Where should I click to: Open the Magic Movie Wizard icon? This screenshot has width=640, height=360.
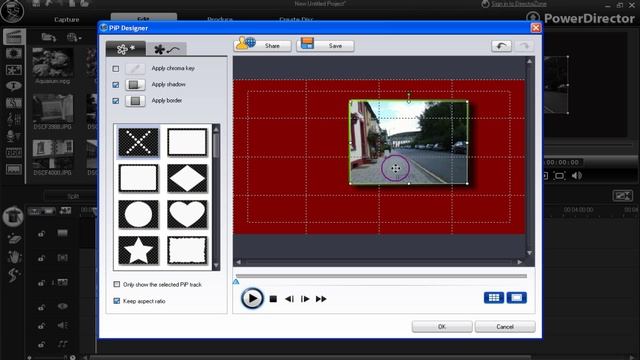coord(13,216)
